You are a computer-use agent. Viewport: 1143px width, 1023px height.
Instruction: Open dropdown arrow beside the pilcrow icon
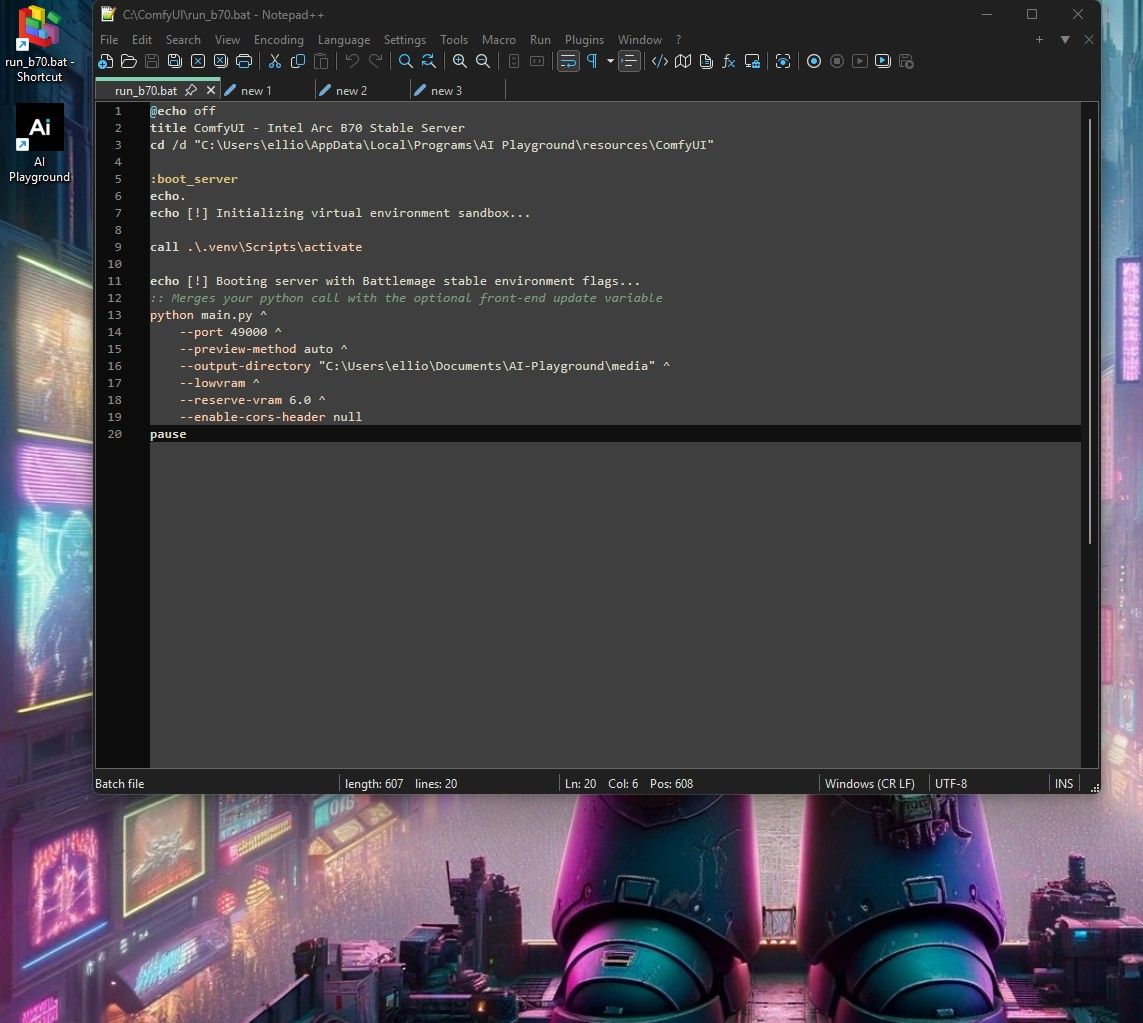(610, 61)
